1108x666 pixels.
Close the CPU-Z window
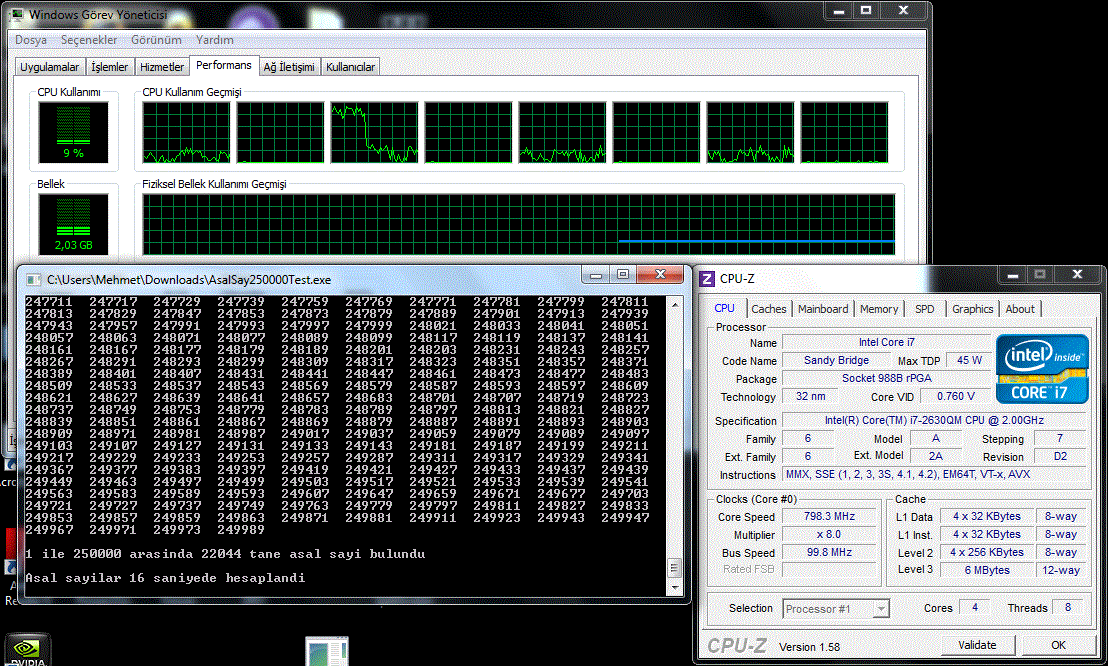pos(1077,274)
